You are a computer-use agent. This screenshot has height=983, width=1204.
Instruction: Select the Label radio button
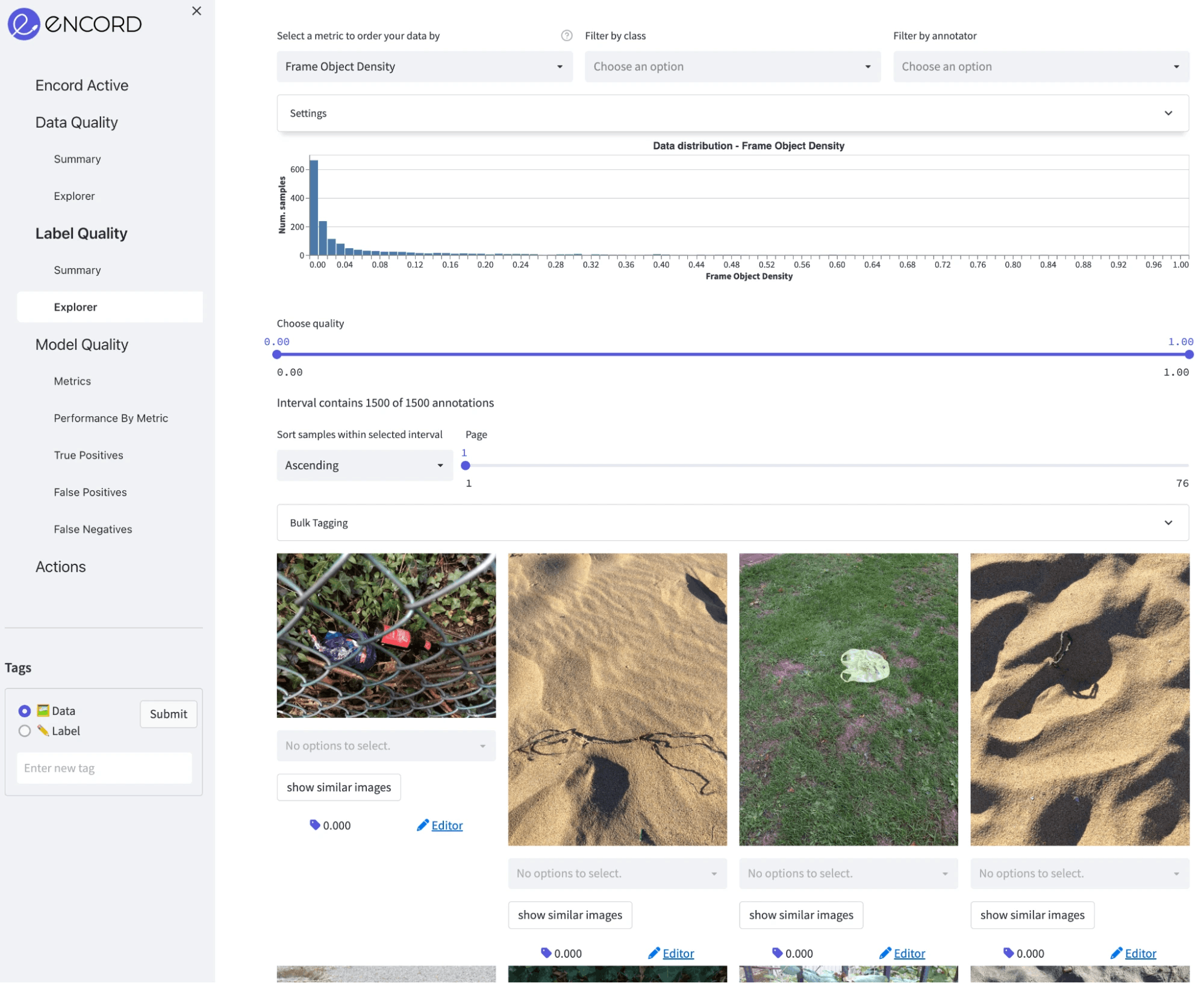(24, 731)
